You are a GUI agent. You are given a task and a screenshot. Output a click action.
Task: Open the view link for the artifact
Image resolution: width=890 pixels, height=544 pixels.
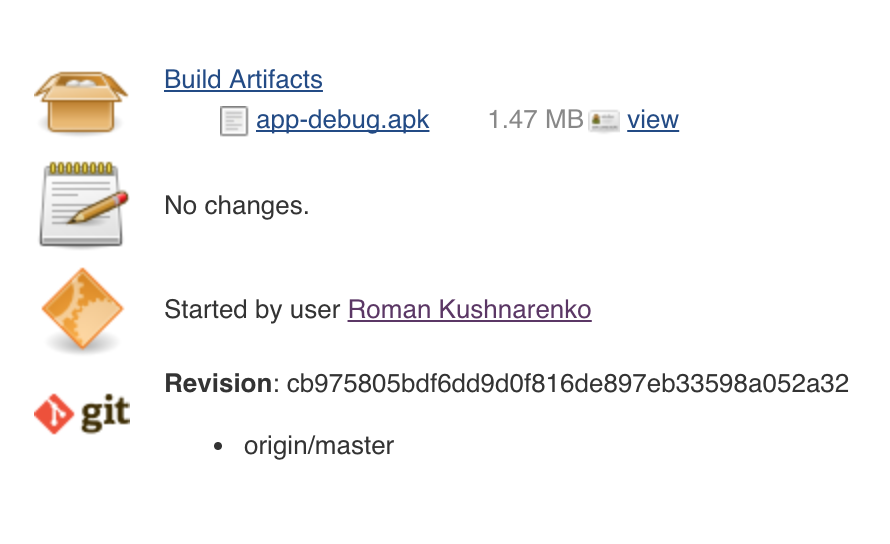tap(653, 120)
